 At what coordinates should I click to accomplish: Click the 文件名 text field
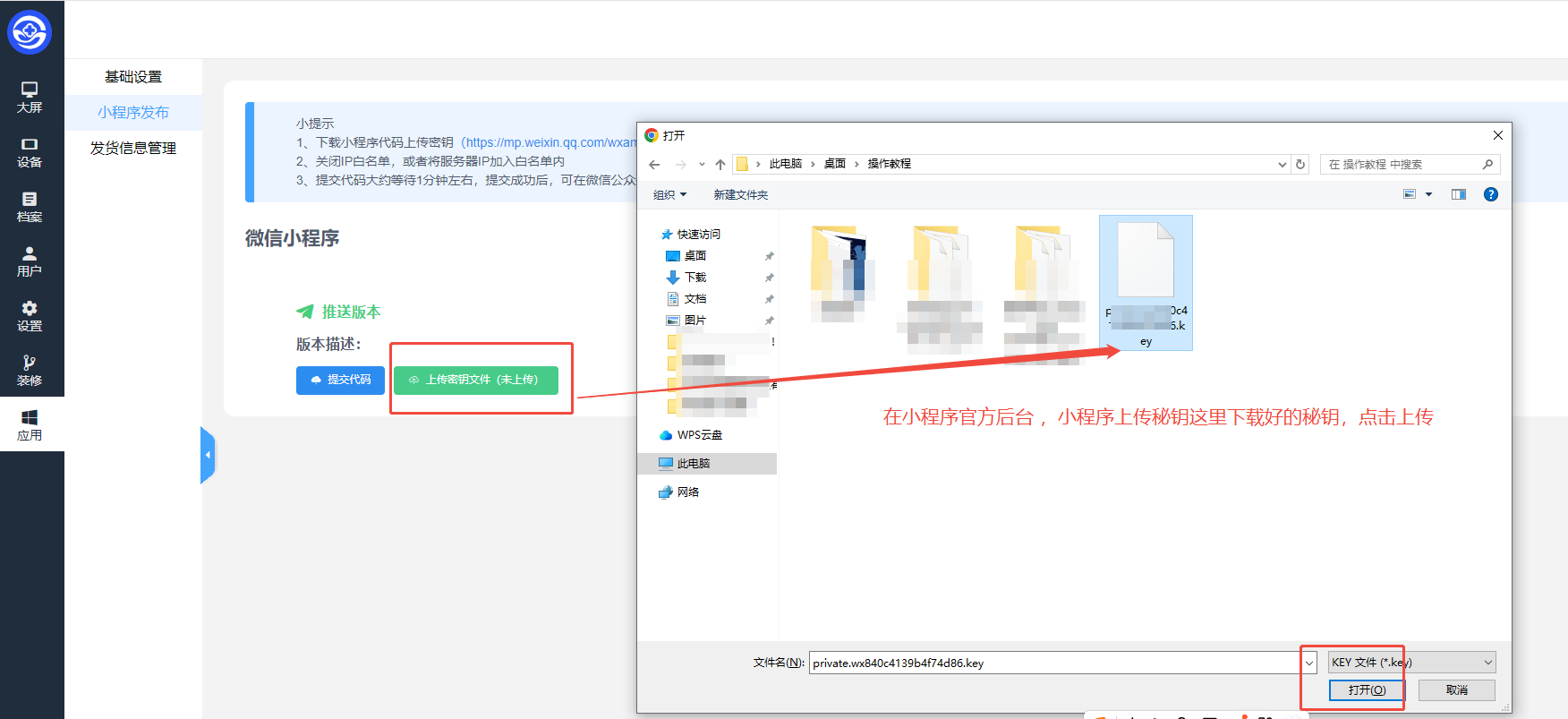(x=1054, y=663)
